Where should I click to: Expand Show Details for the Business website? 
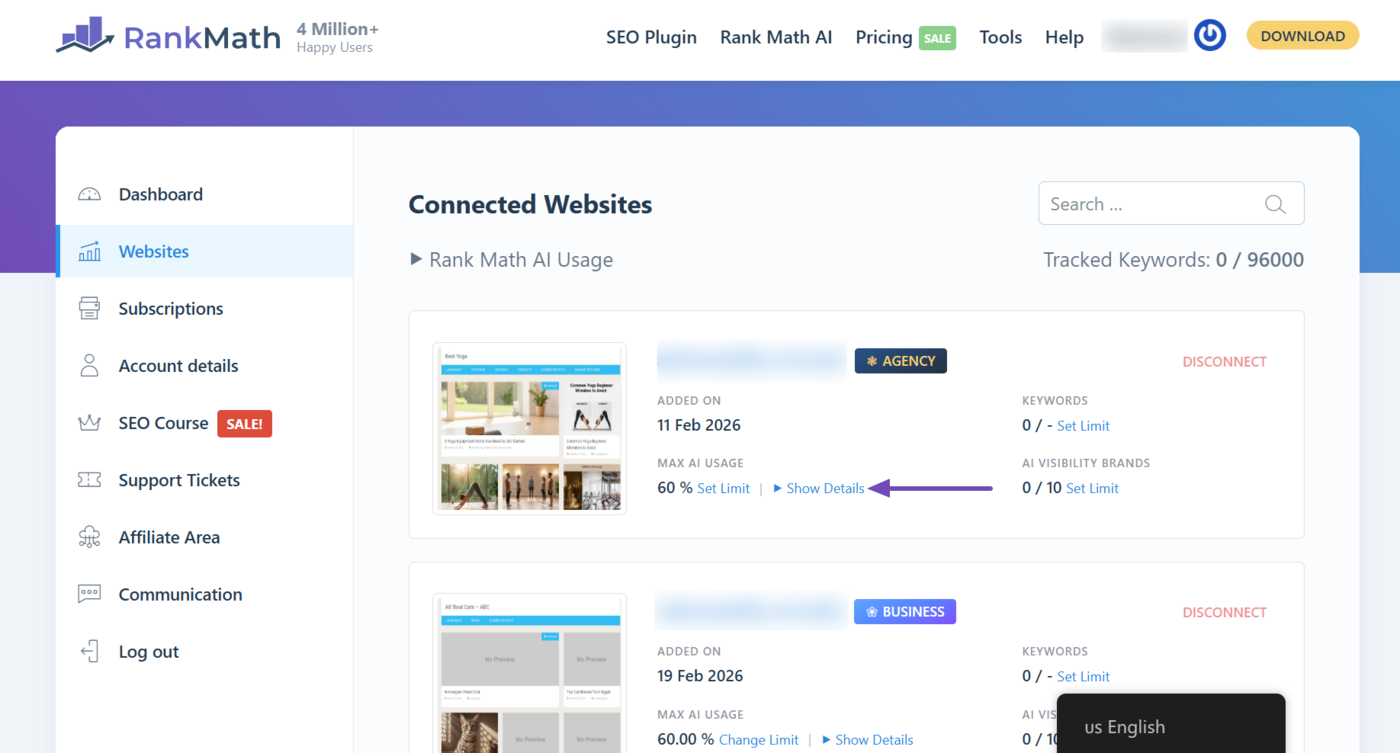[868, 740]
